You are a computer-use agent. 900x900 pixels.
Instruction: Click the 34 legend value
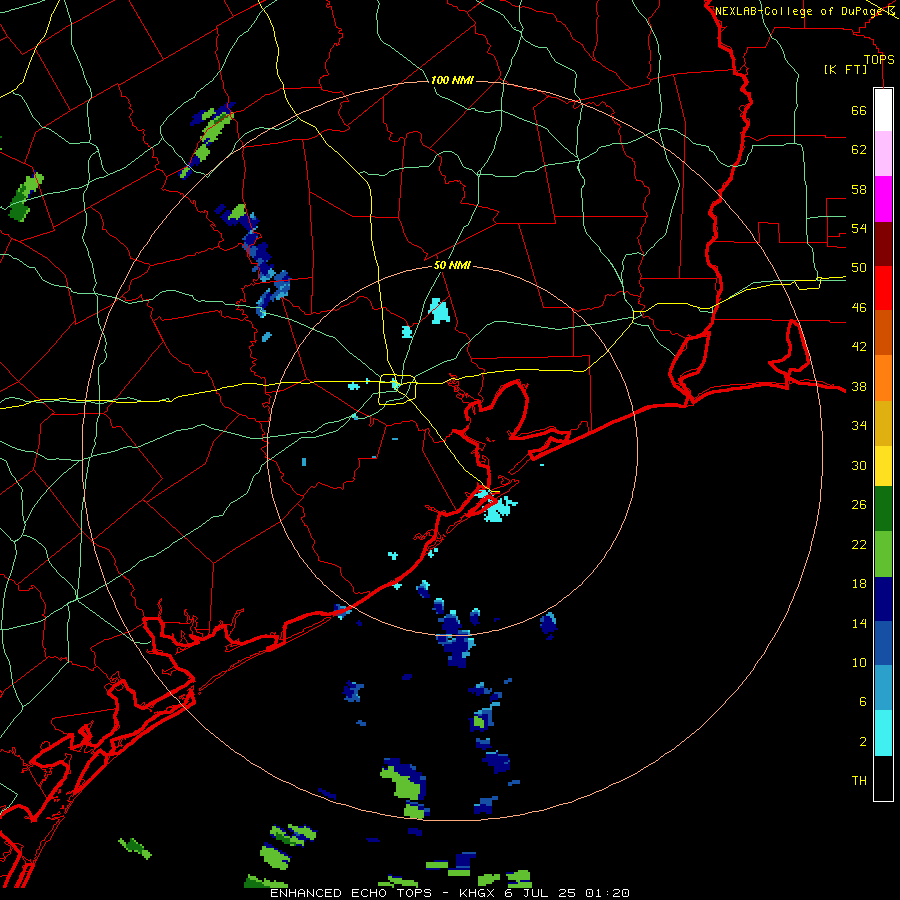[x=859, y=426]
